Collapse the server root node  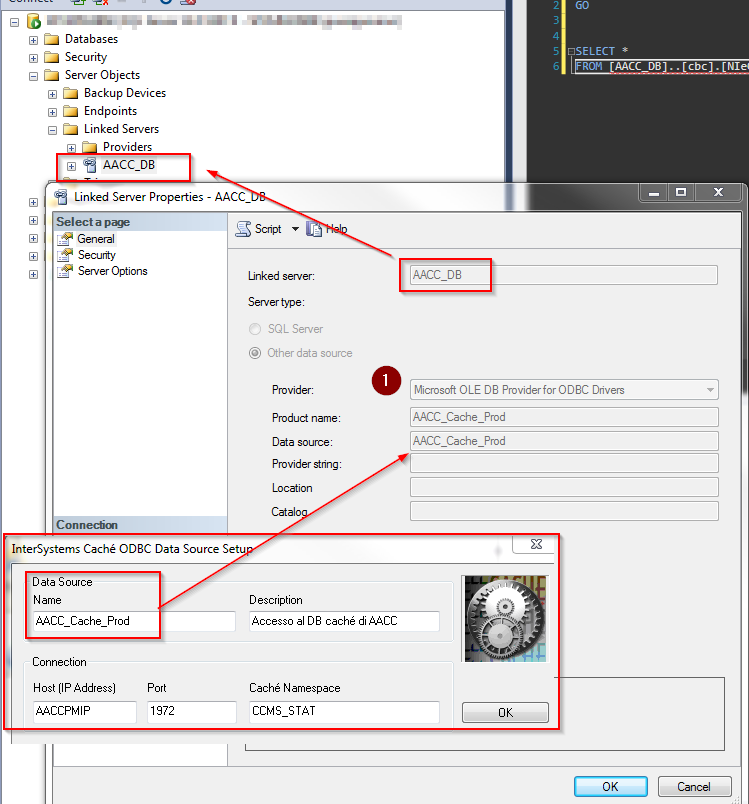[x=15, y=22]
